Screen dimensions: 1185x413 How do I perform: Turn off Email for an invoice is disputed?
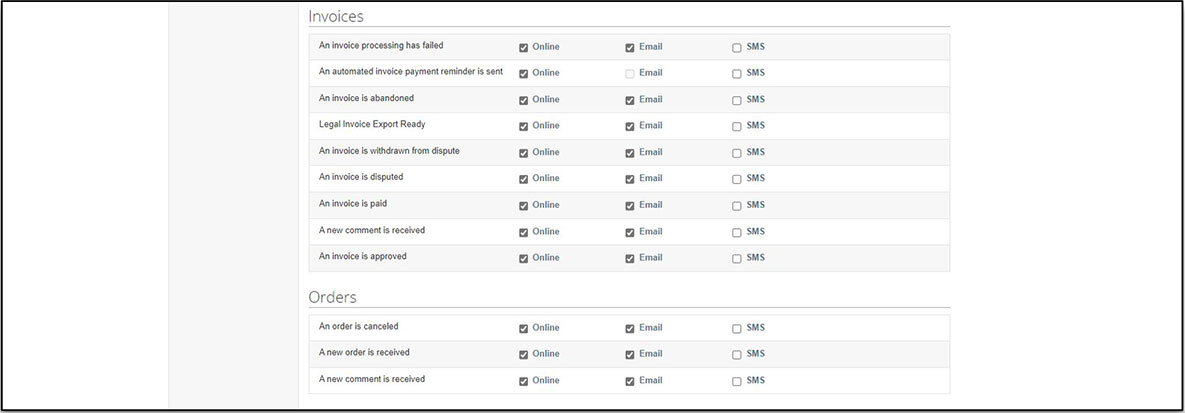click(630, 179)
